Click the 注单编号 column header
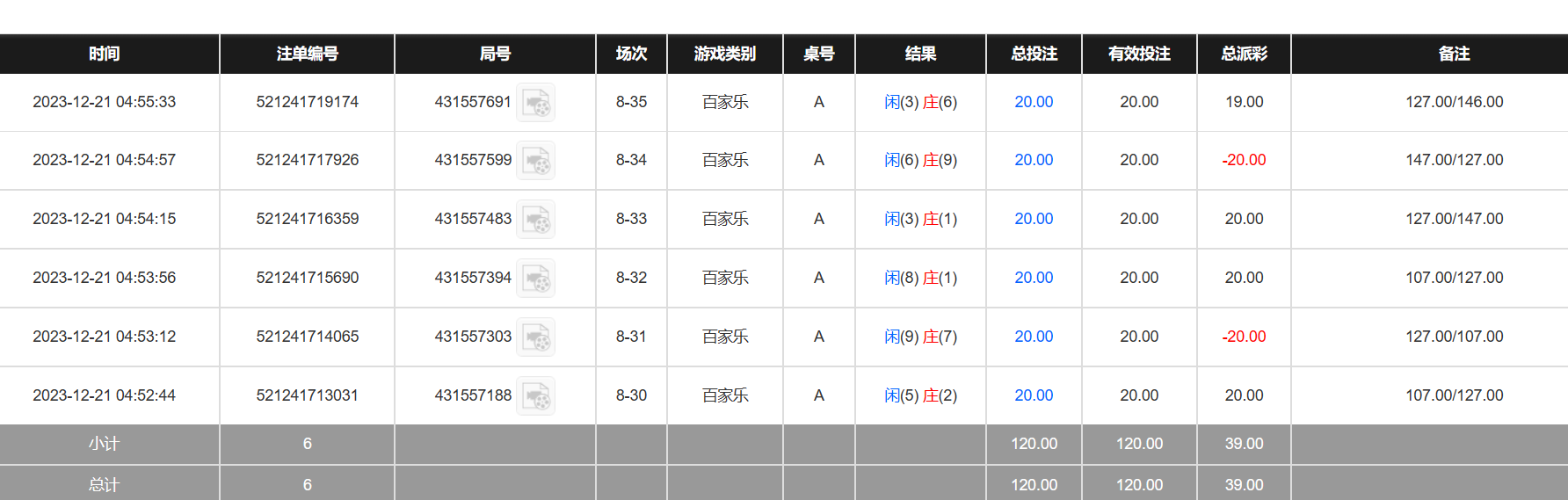1568x500 pixels. [307, 54]
